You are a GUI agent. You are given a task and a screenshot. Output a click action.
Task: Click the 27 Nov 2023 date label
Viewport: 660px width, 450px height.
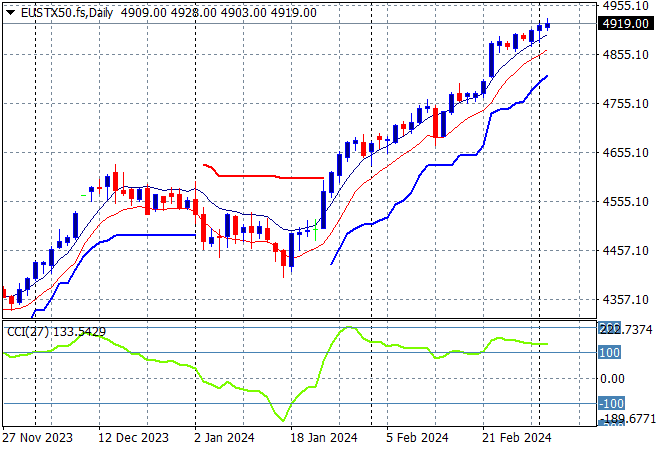pos(36,438)
